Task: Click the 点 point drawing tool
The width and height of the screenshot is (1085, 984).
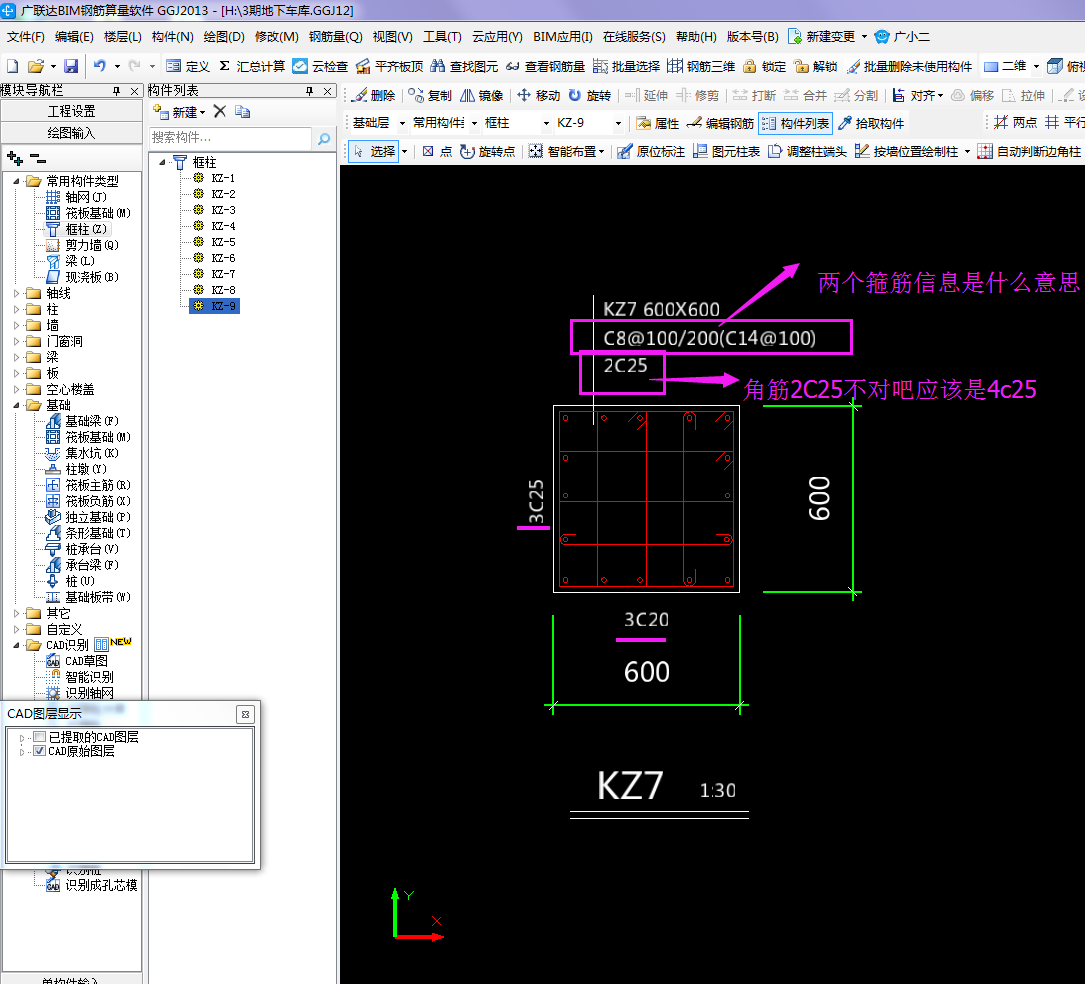Action: [x=437, y=152]
